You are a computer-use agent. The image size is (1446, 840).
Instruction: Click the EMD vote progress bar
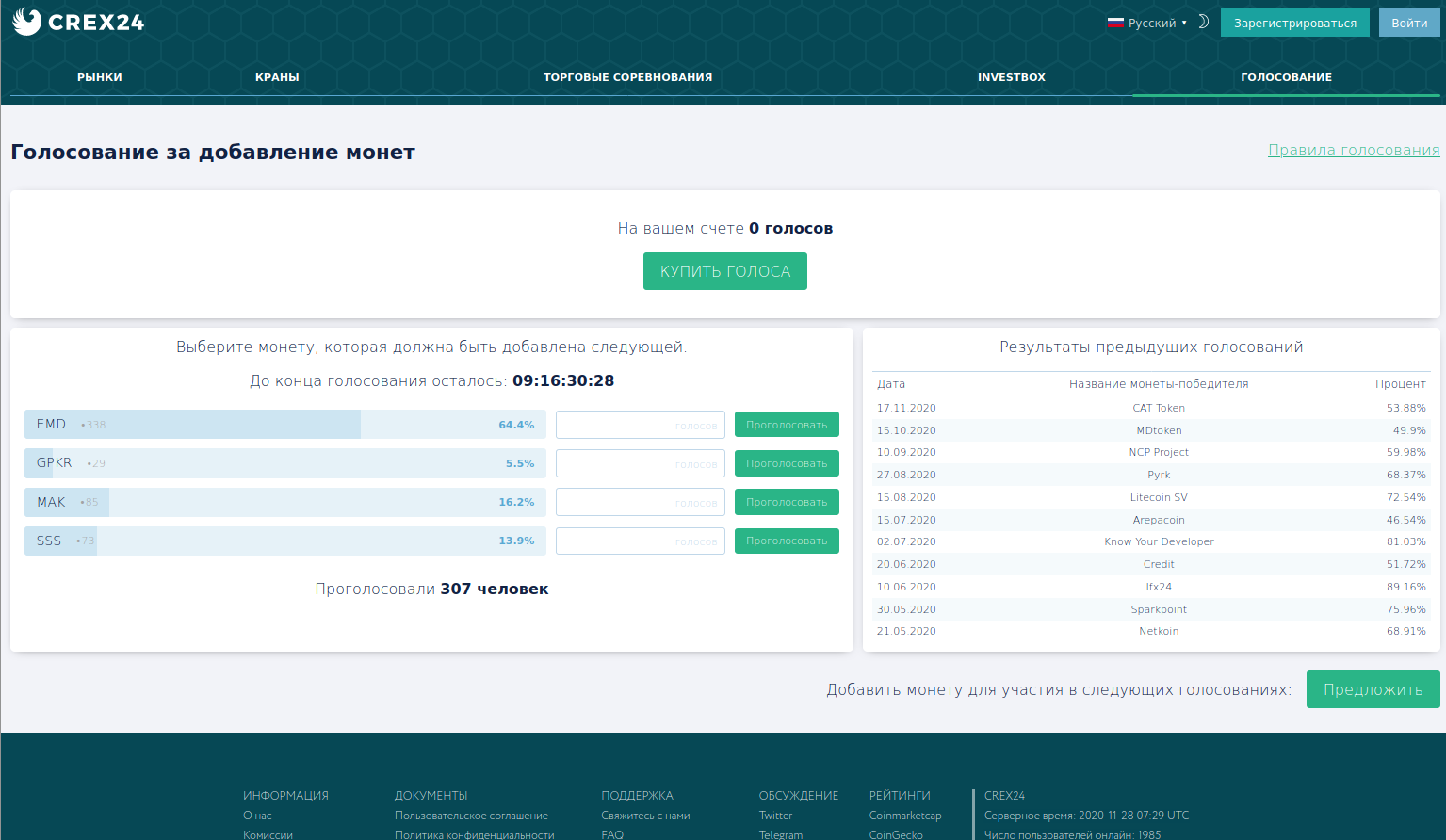(x=285, y=425)
